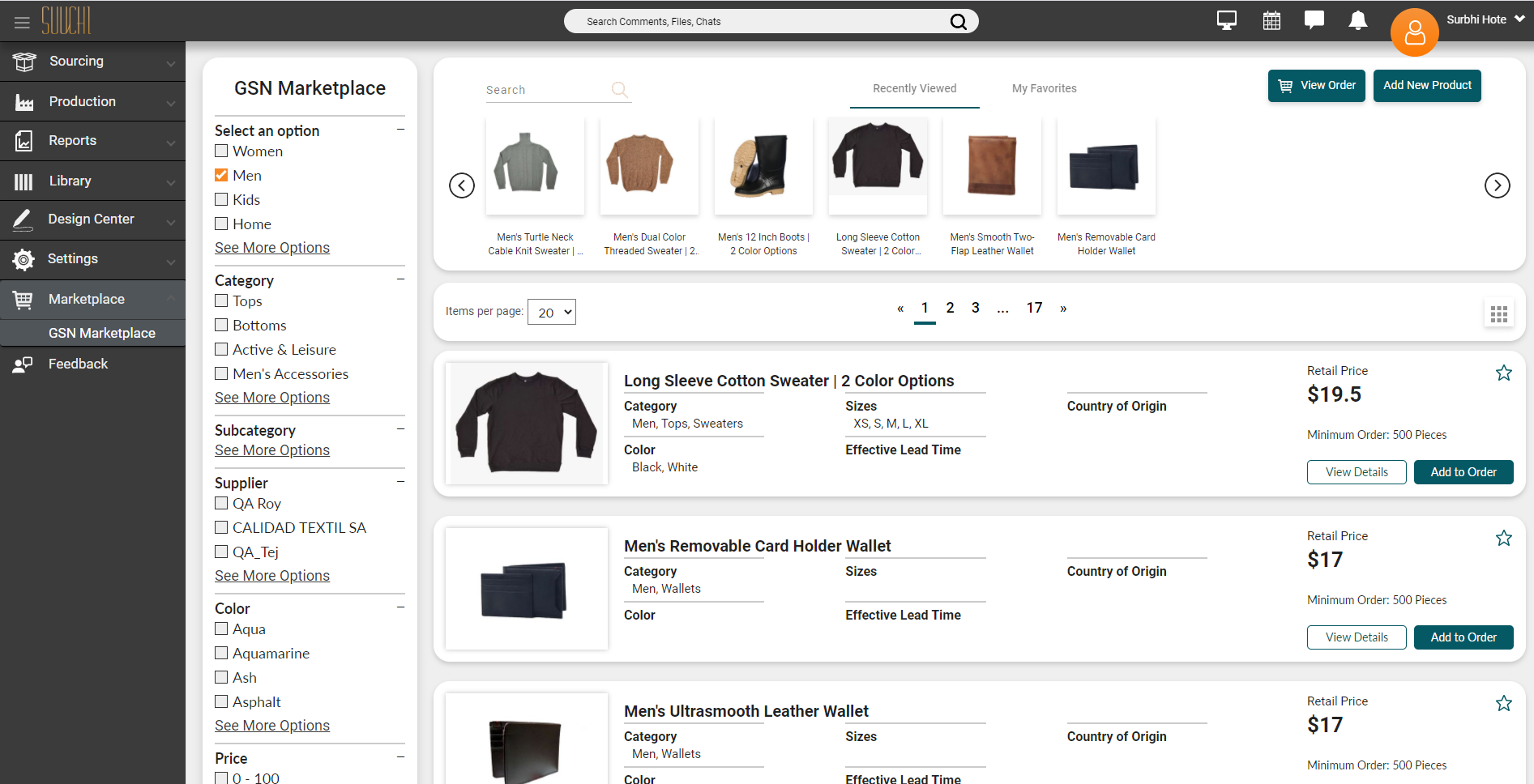Image resolution: width=1534 pixels, height=784 pixels.
Task: Switch to grid view icon
Action: [1499, 314]
